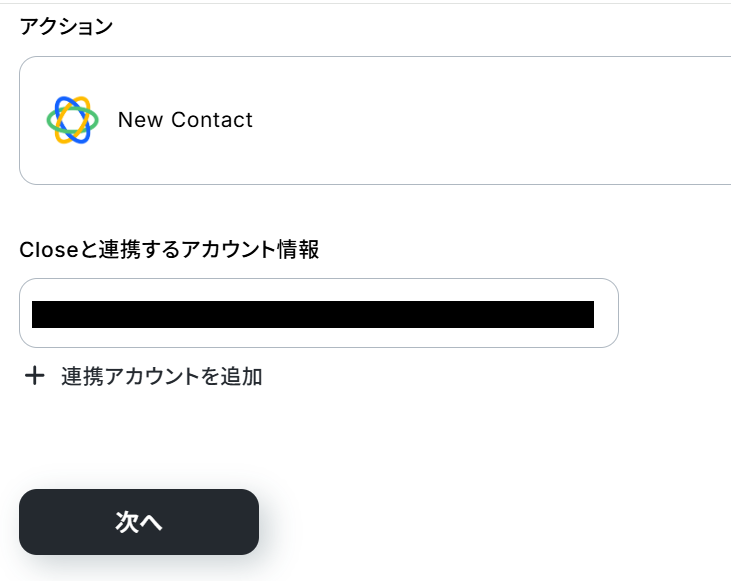Focus the account field below アカウント情報
Viewport: 731px width, 581px height.
click(318, 313)
